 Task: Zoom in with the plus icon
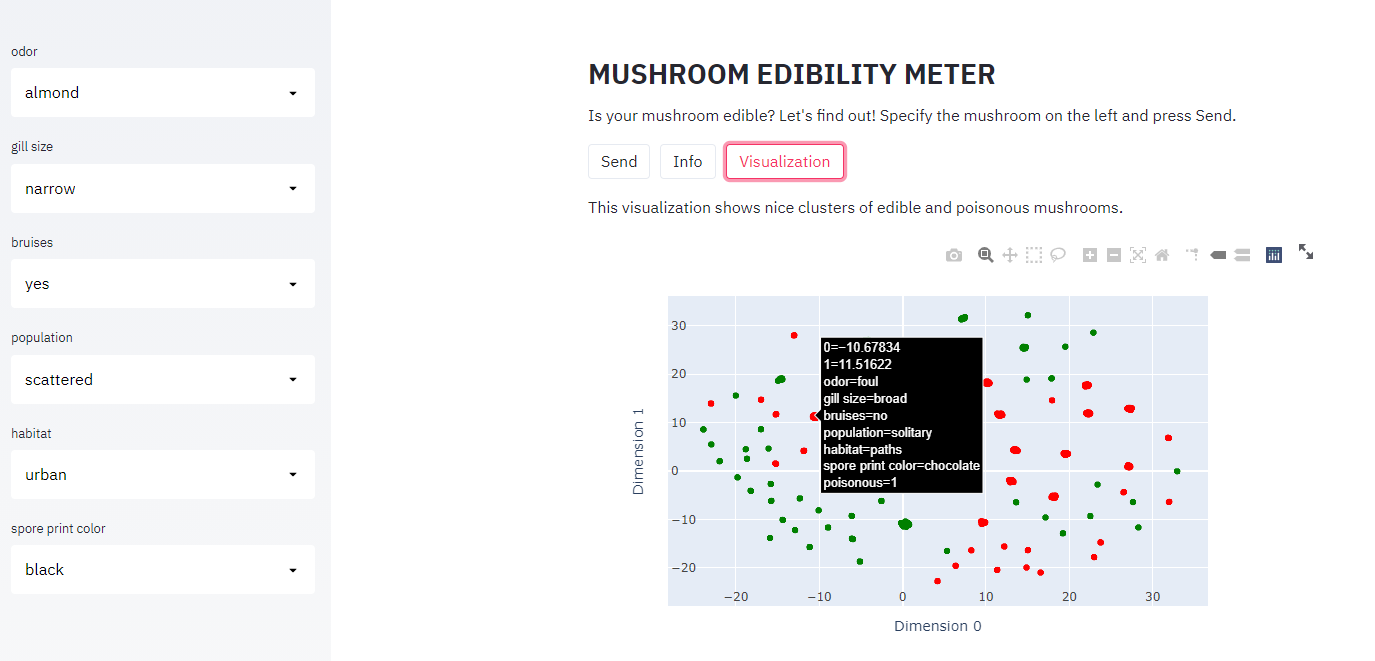point(1090,255)
